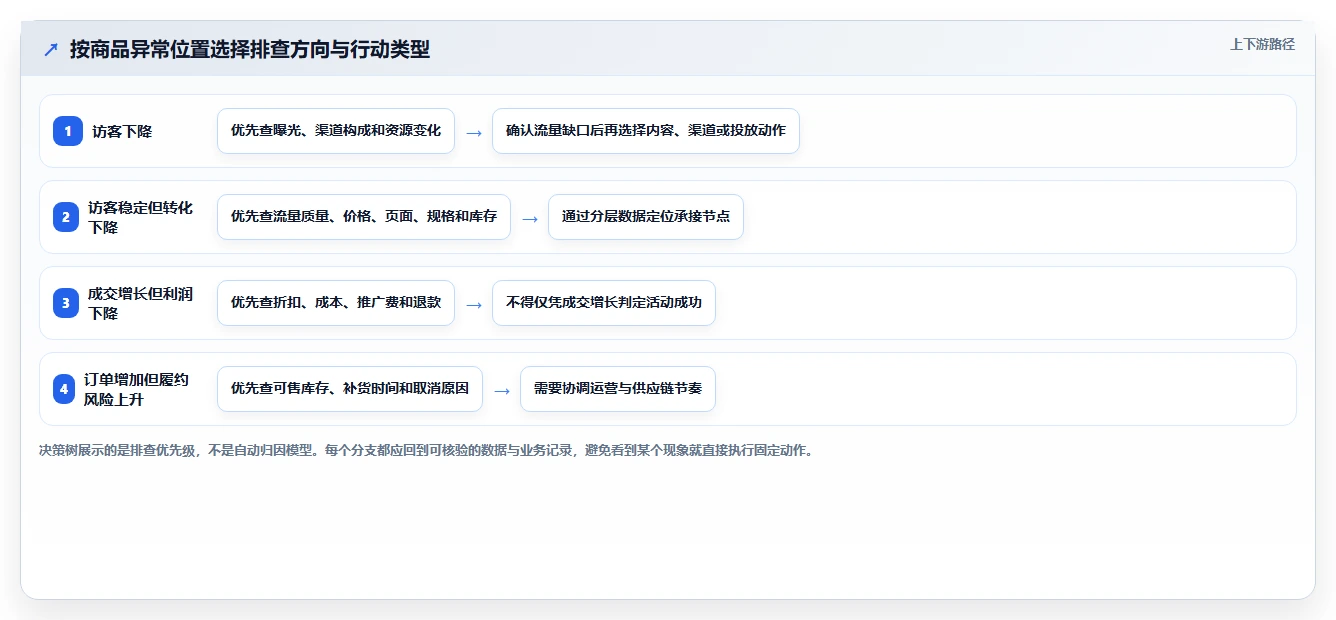Image resolution: width=1336 pixels, height=620 pixels.
Task: Click the footnote starting with 决策树展示的是排查优先级
Action: pos(427,450)
